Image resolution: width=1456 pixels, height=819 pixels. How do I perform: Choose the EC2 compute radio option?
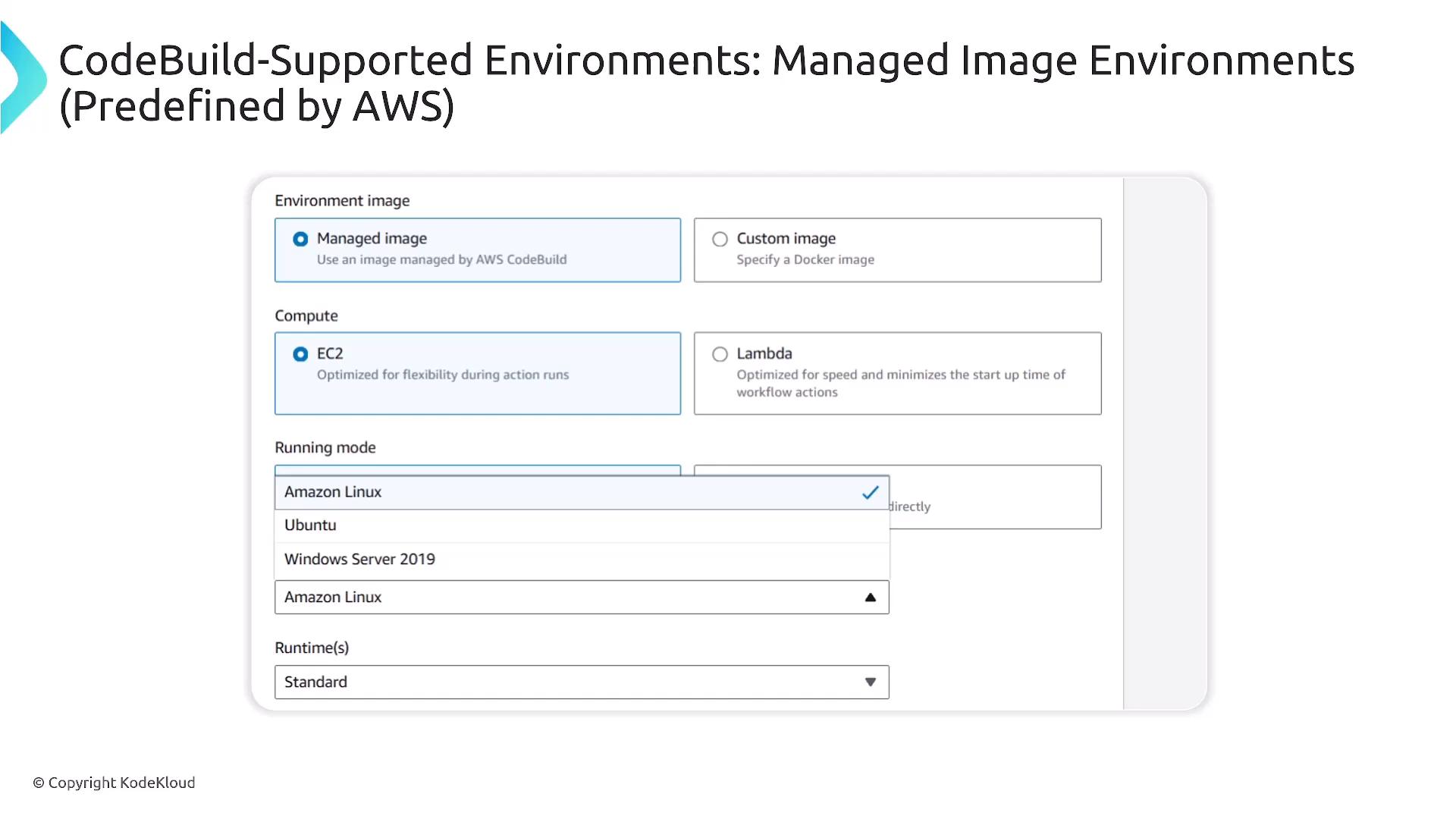pos(300,354)
